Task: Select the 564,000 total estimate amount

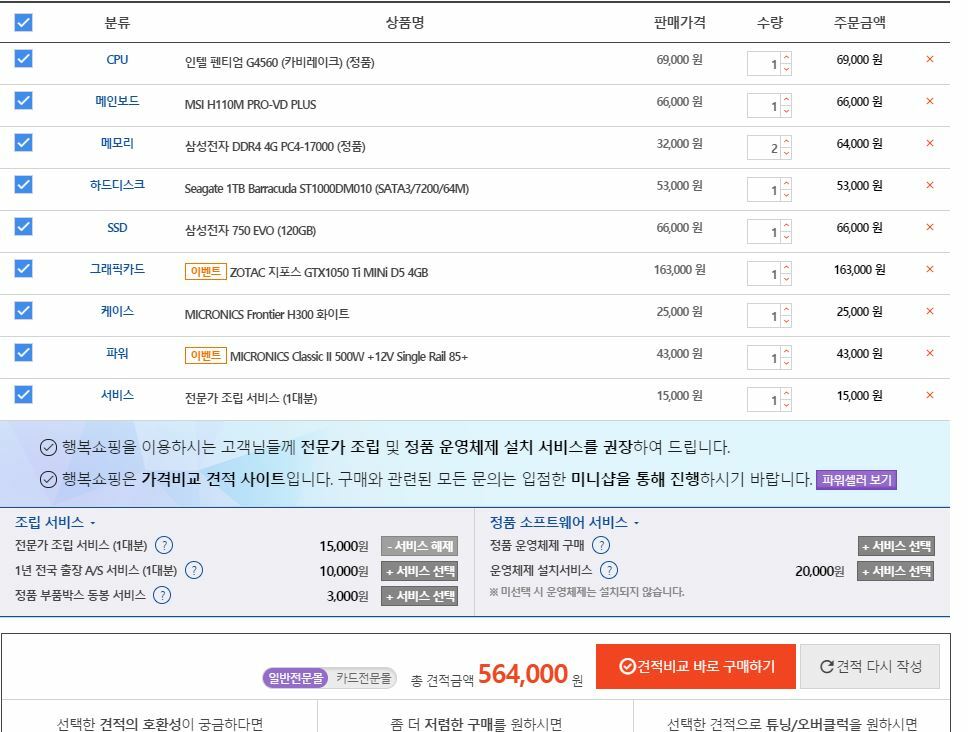Action: [x=523, y=674]
